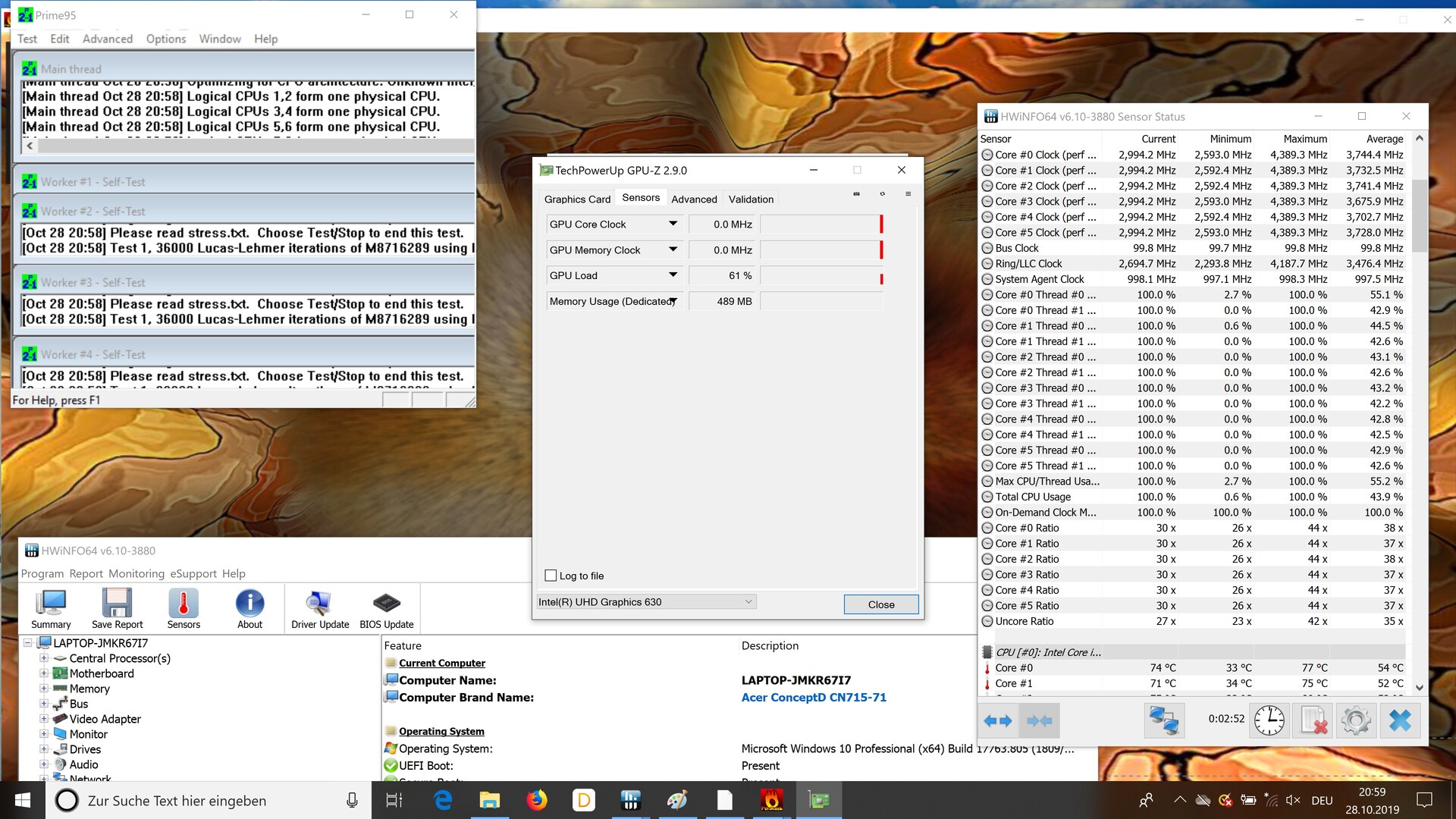
Task: Click the network computers icon in Sensor Status
Action: [x=1163, y=720]
